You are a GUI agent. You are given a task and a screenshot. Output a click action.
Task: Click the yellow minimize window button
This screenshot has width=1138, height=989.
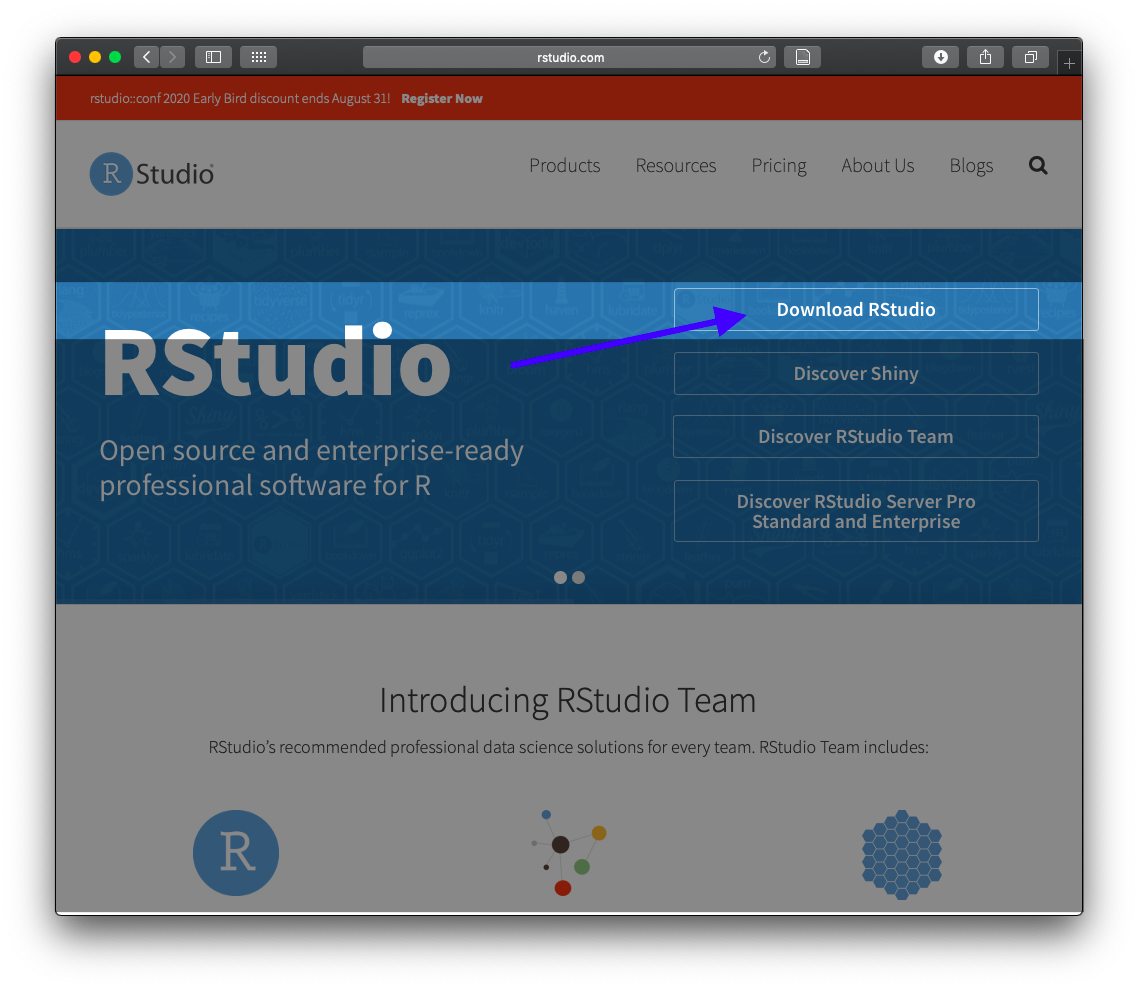coord(95,57)
